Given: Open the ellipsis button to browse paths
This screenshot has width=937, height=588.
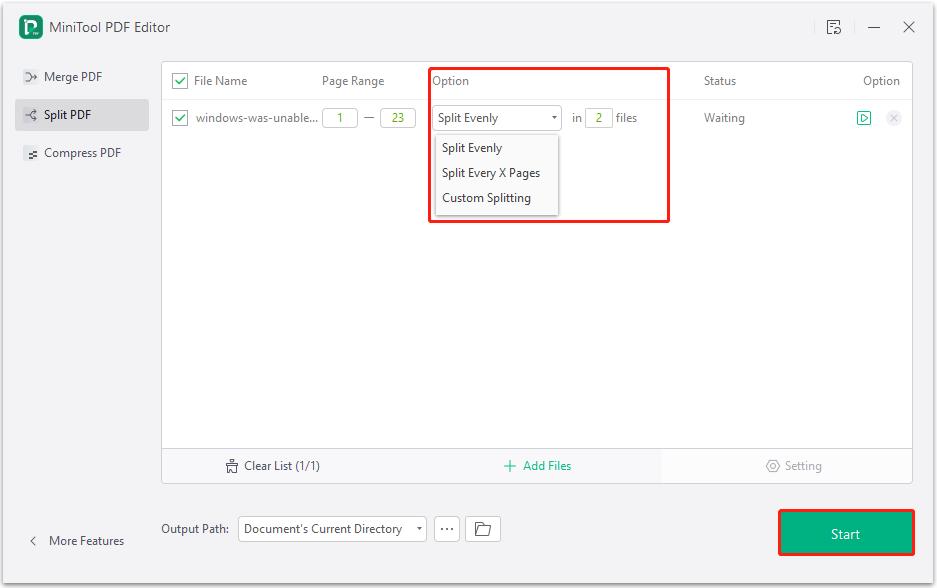Looking at the screenshot, I should click(446, 528).
